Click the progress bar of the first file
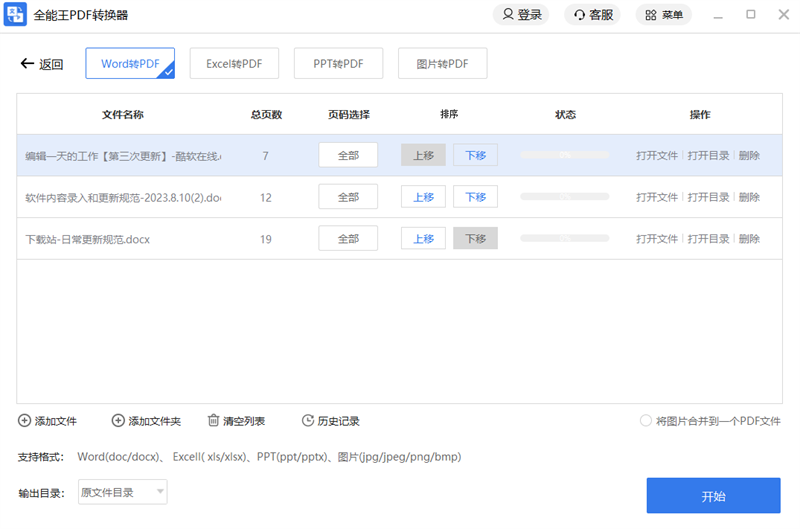800x529 pixels. click(x=565, y=155)
